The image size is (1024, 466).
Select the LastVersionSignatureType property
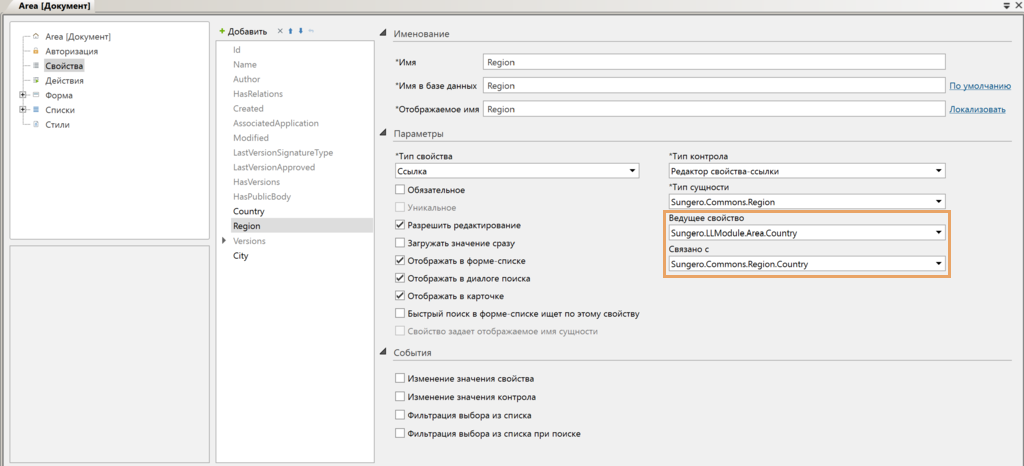(x=283, y=153)
